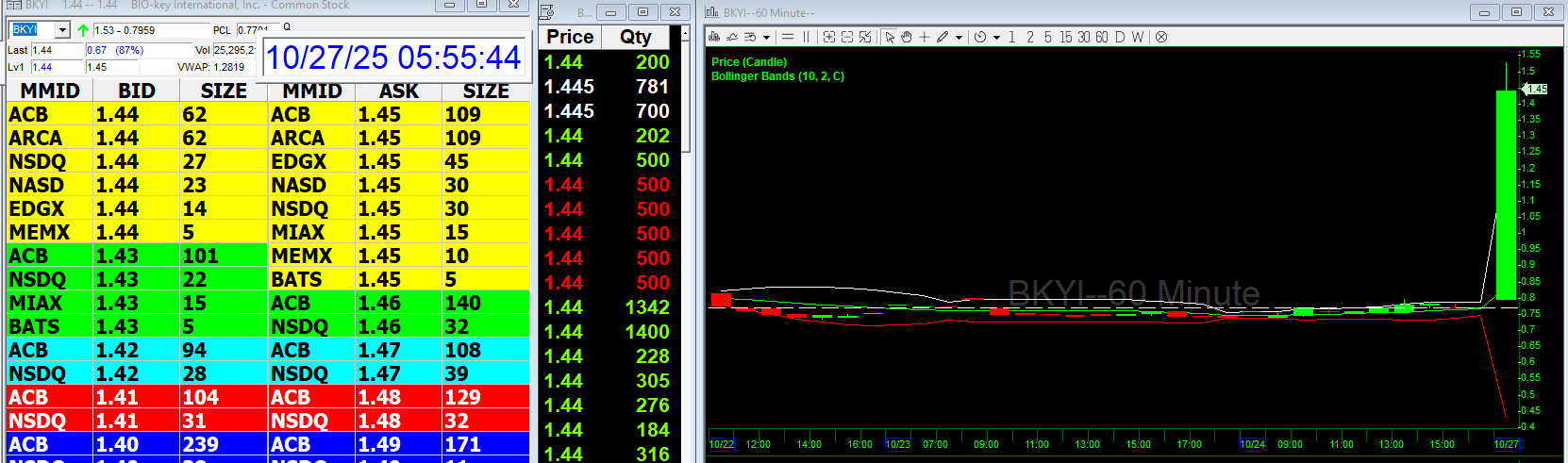
Task: Click the circled X clear icon
Action: [1161, 37]
